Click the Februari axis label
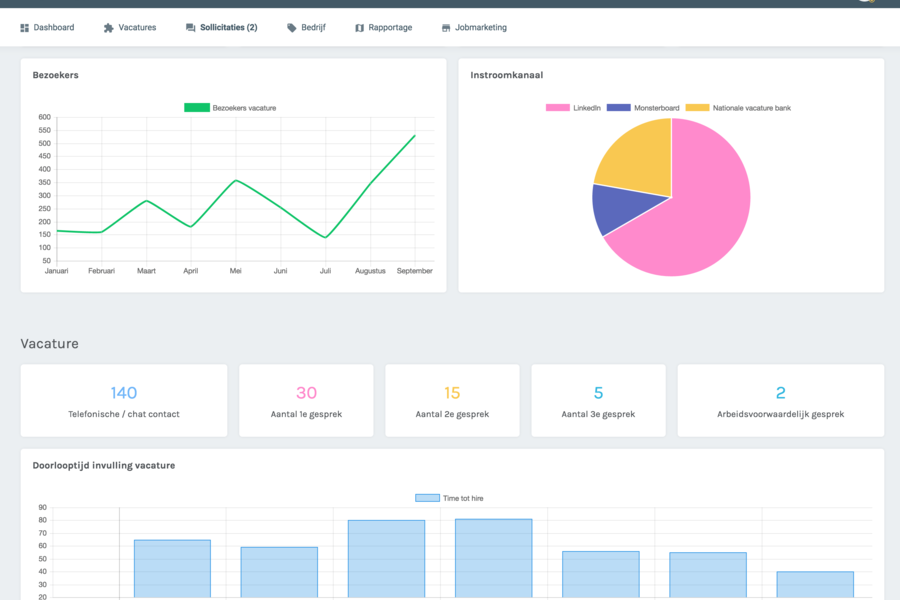This screenshot has height=600, width=900. (102, 271)
